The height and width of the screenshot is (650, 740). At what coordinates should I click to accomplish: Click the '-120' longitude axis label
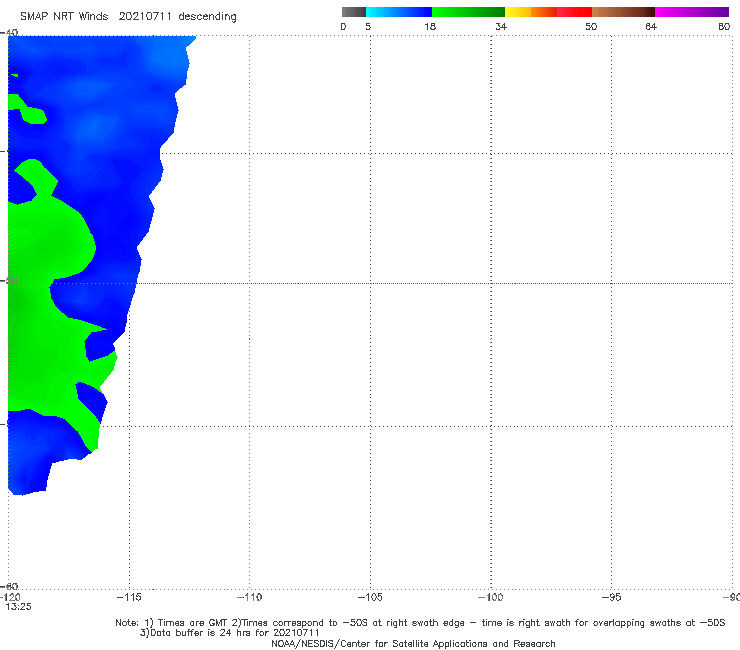[x=10, y=598]
